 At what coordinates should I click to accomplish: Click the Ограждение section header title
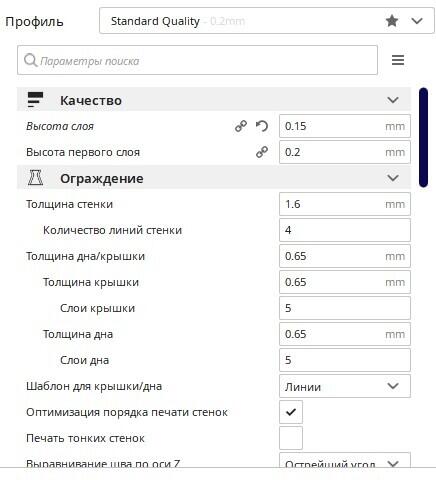tap(102, 179)
